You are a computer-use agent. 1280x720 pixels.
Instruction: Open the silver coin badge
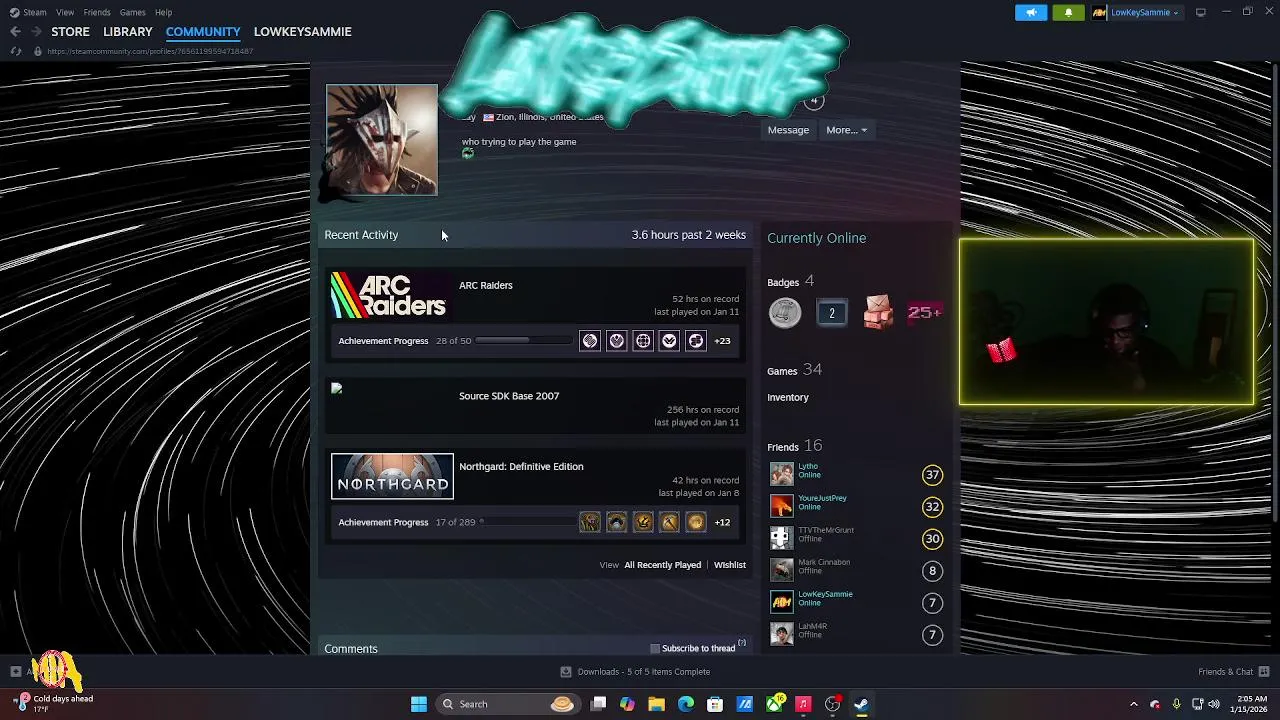tap(785, 313)
